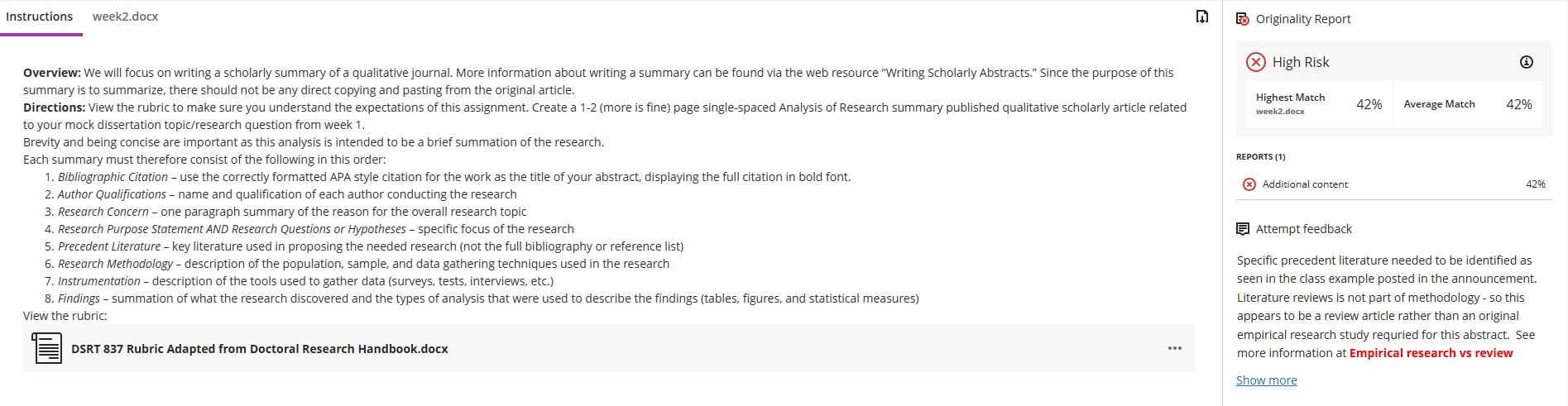Select the Additional content report row
1568x406 pixels.
(1394, 184)
